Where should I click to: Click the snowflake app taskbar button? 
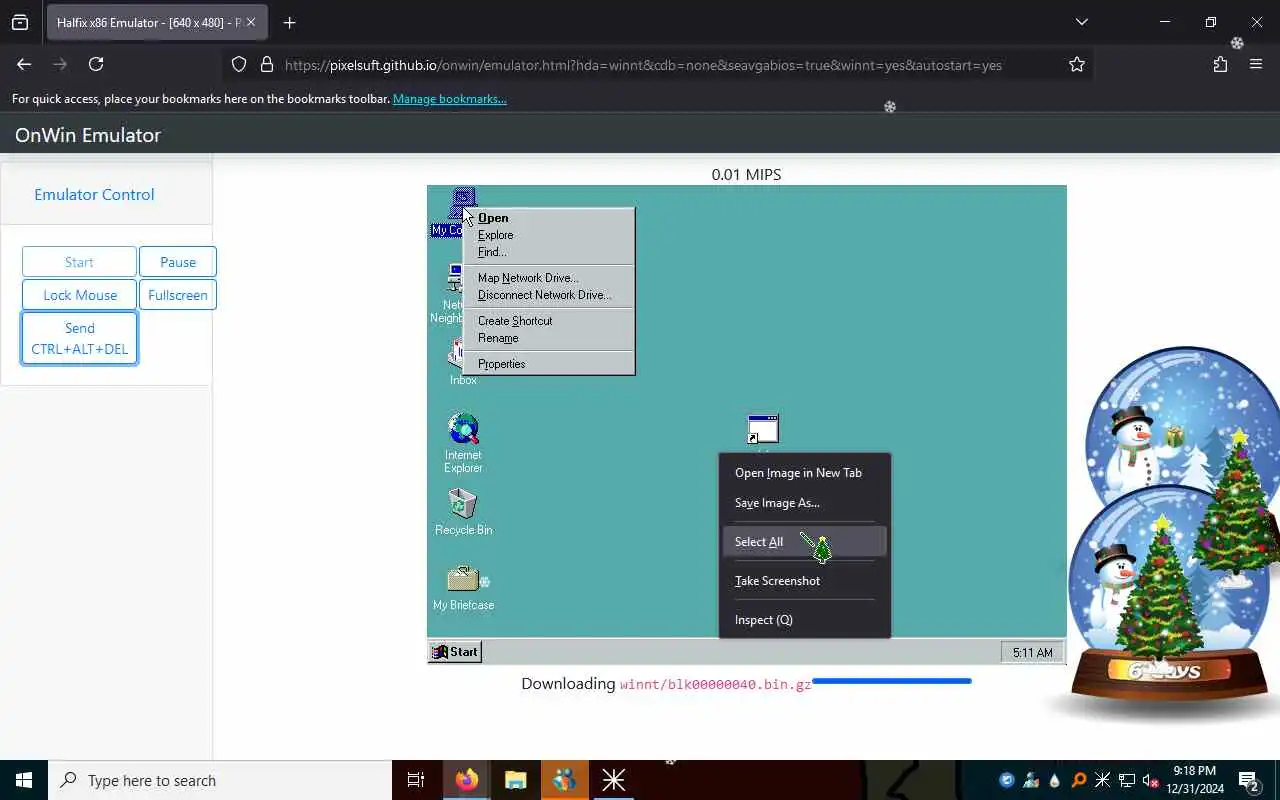point(613,780)
